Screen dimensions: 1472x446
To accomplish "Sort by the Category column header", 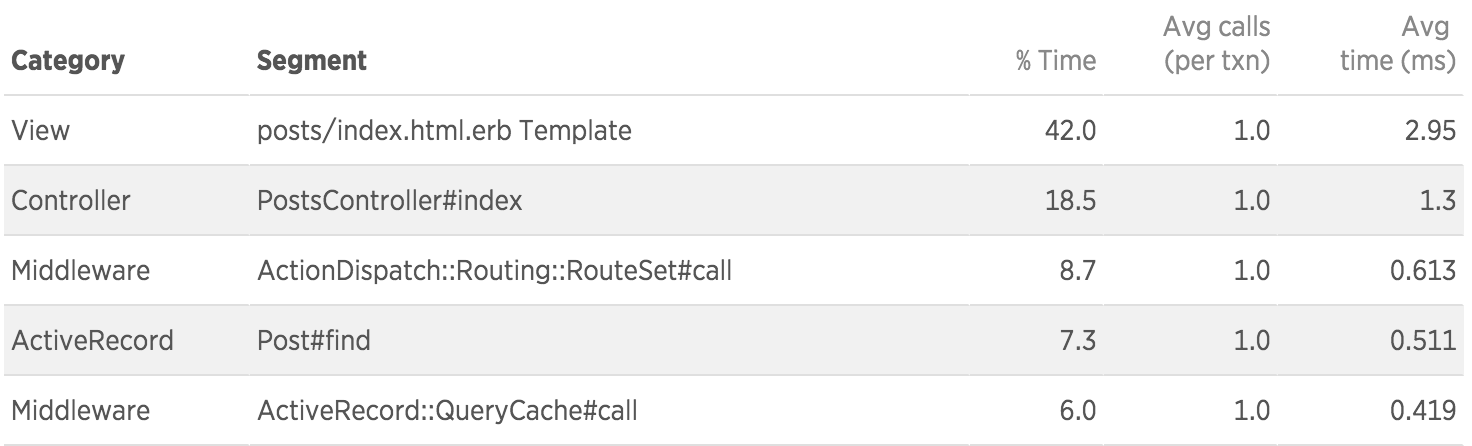I will tap(68, 61).
